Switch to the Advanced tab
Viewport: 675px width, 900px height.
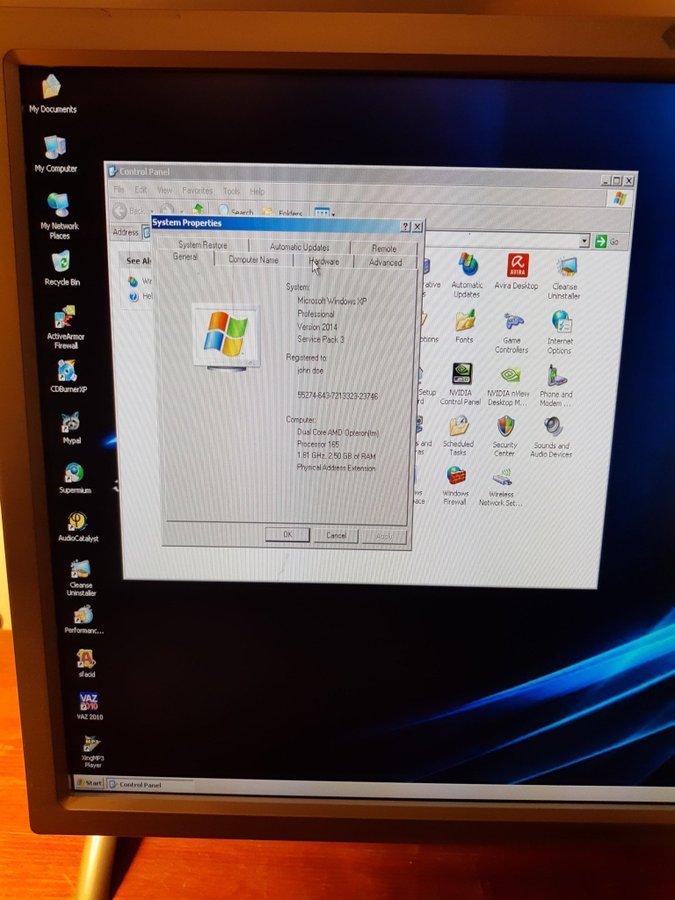pos(385,263)
